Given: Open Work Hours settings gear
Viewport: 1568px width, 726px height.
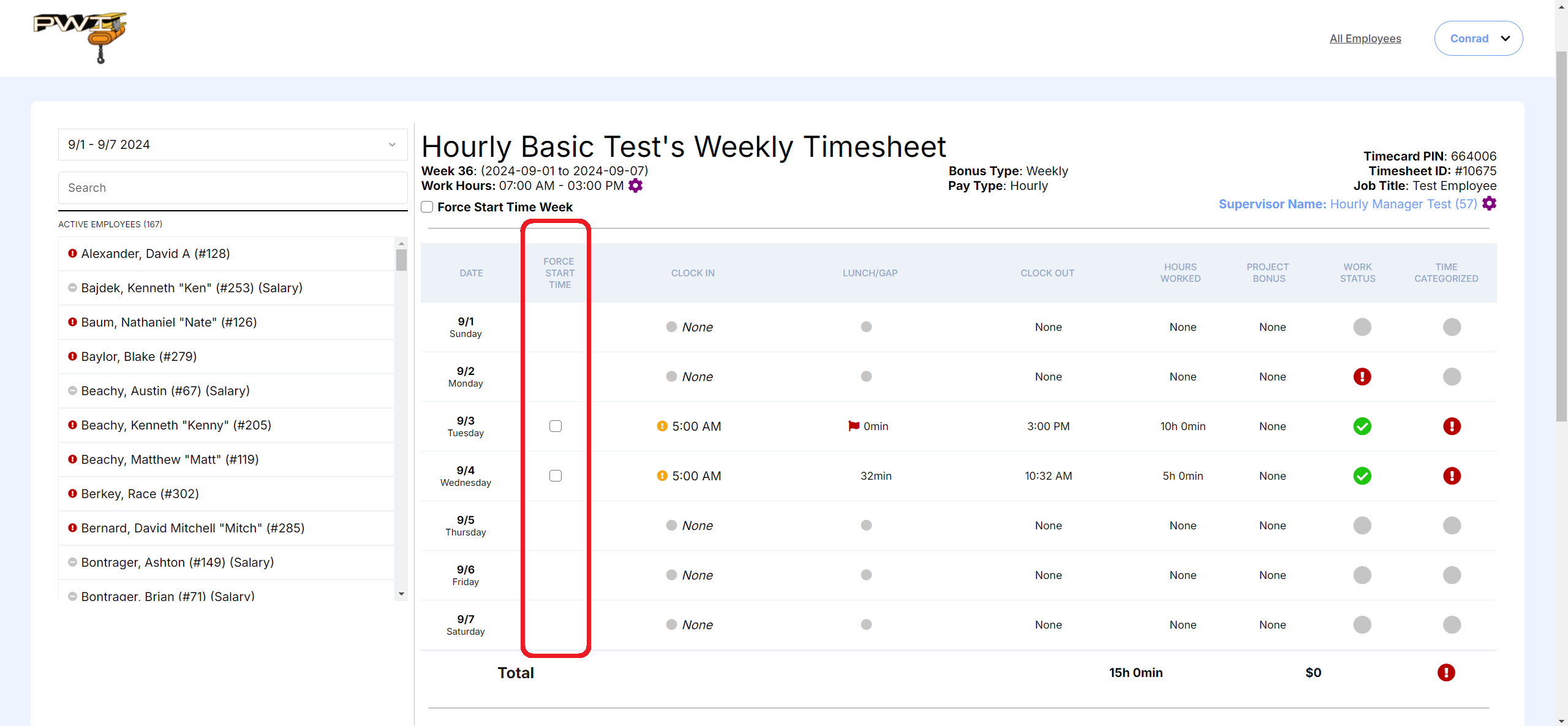Looking at the screenshot, I should (x=636, y=186).
